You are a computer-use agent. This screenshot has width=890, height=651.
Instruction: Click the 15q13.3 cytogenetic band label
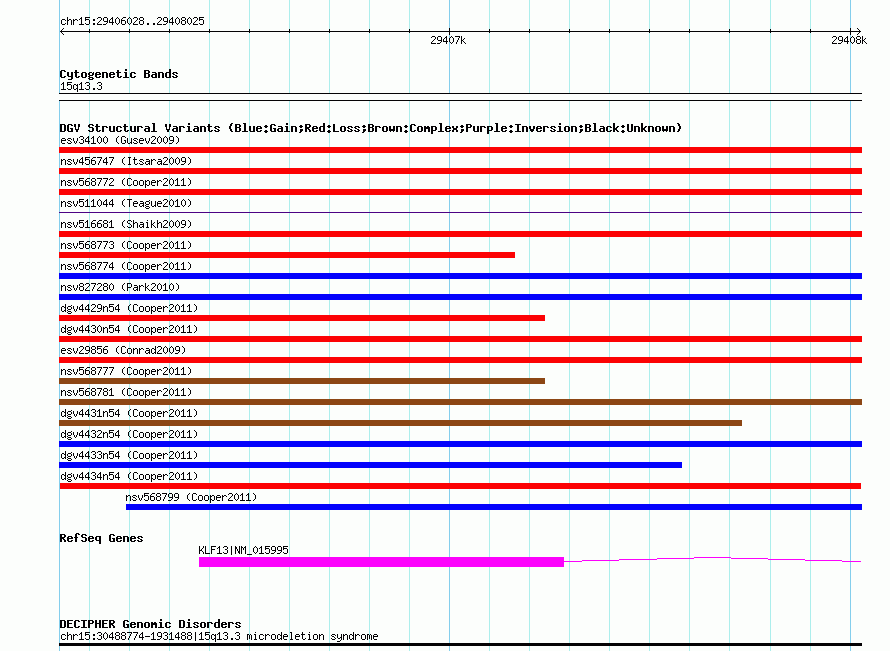81,86
